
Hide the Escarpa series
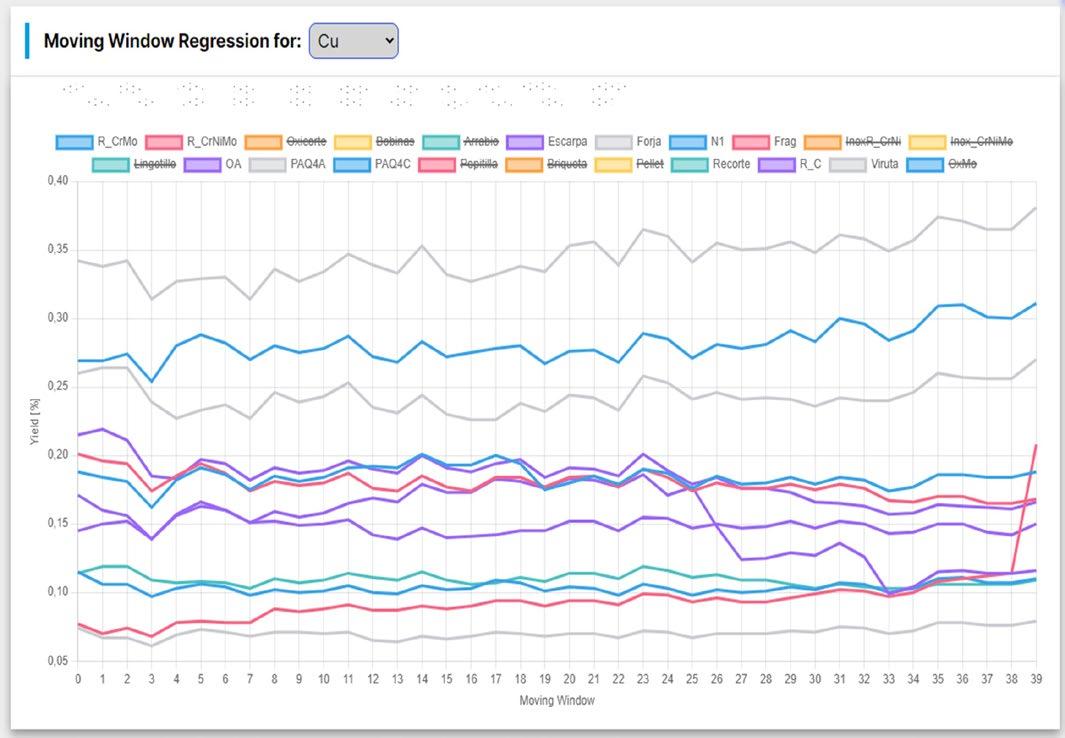pyautogui.click(x=547, y=142)
